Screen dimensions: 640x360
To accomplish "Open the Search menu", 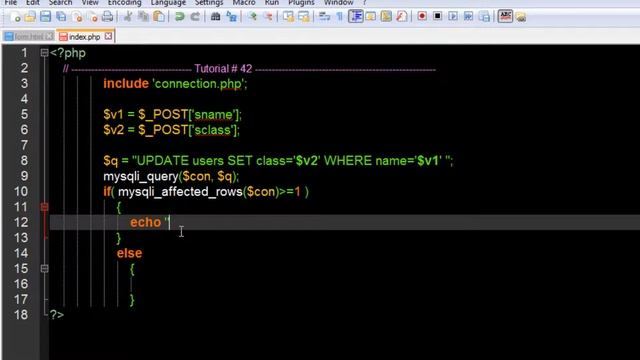I will point(60,2).
